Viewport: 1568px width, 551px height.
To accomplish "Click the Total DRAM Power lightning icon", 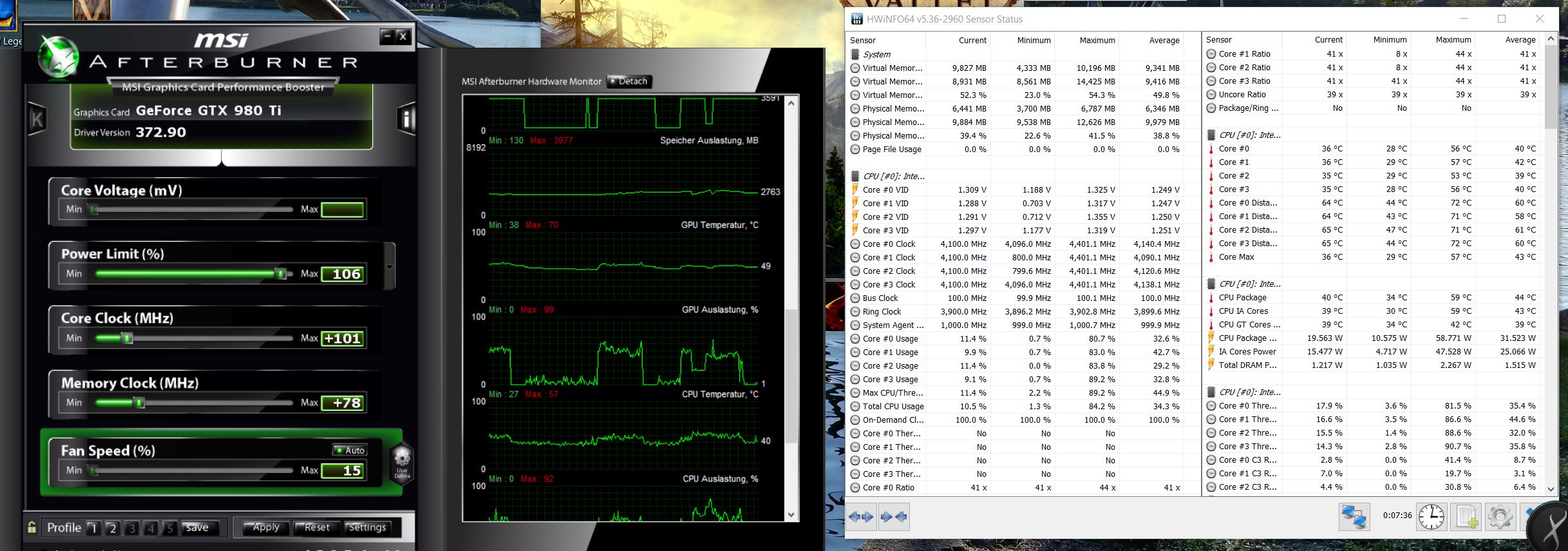I will tap(1211, 365).
